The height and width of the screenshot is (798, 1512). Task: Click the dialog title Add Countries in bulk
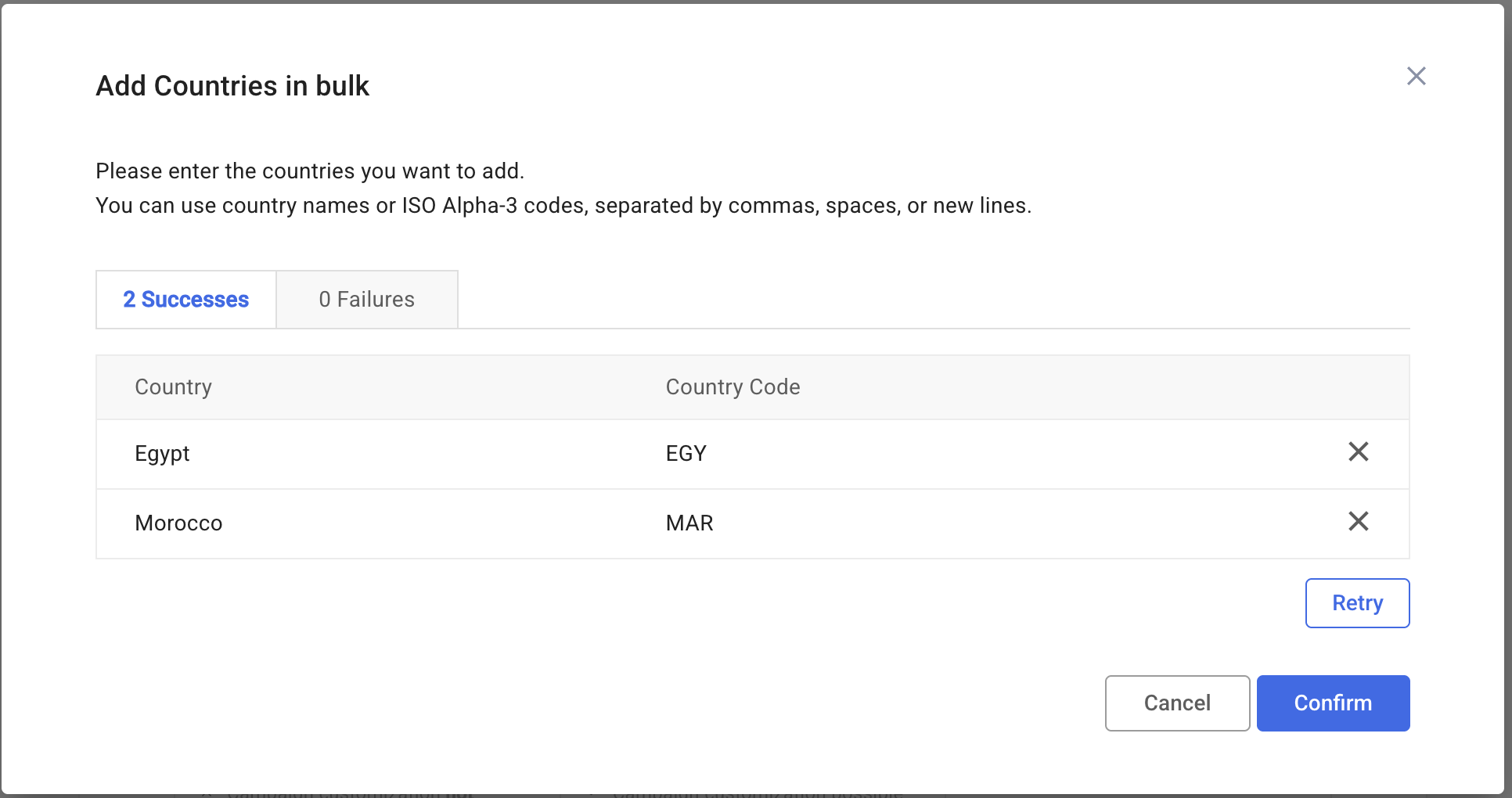pyautogui.click(x=232, y=86)
